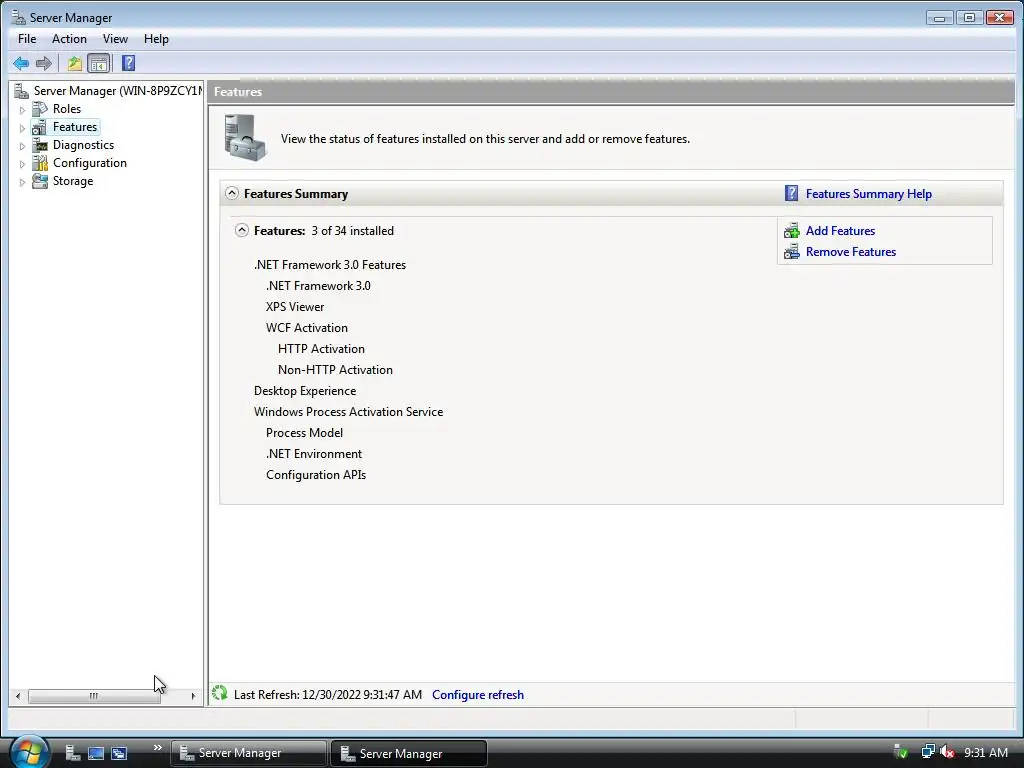Viewport: 1024px width, 768px height.
Task: Click the XPS Viewer entry
Action: pos(295,306)
